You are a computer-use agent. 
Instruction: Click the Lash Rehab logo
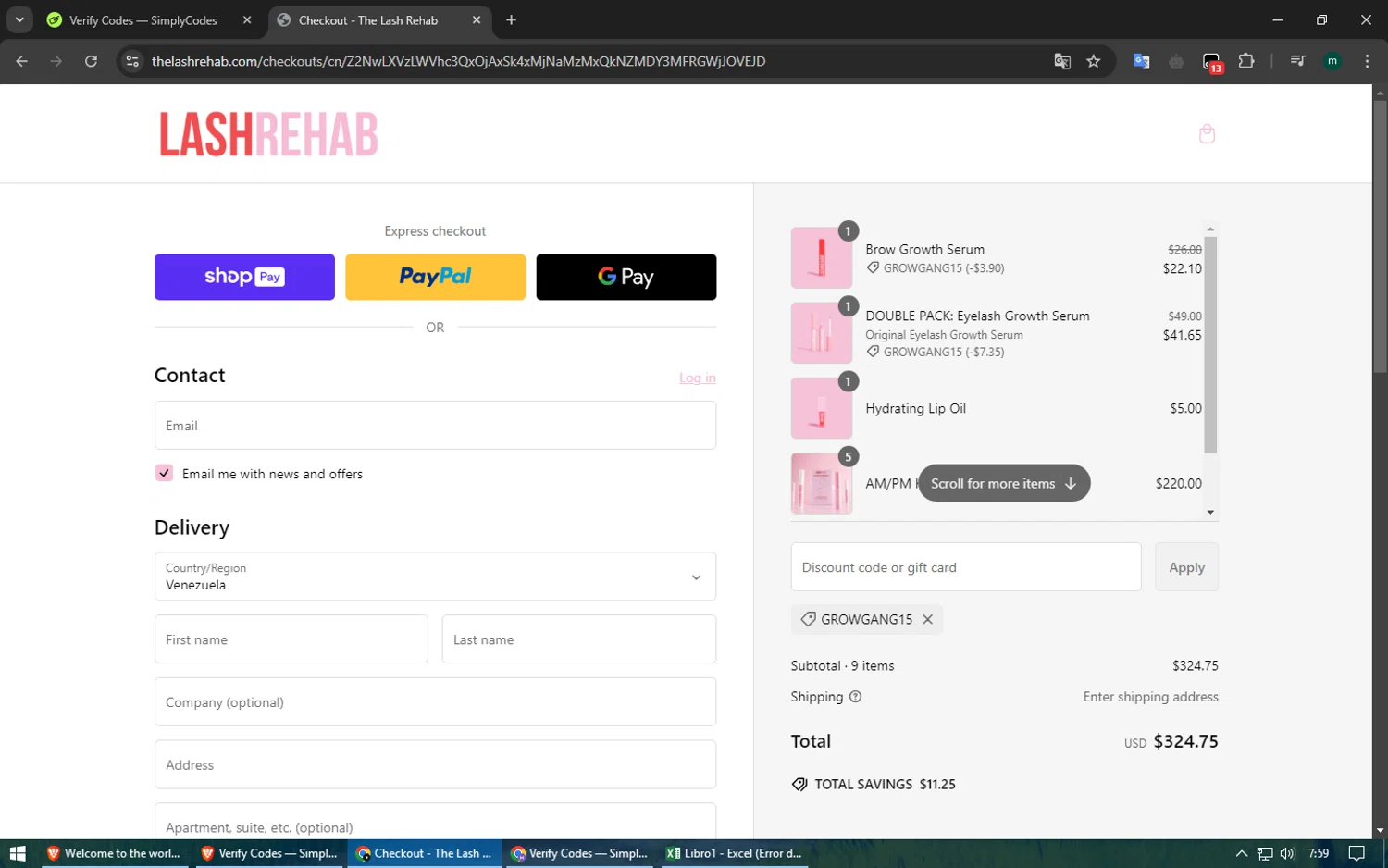click(x=268, y=134)
